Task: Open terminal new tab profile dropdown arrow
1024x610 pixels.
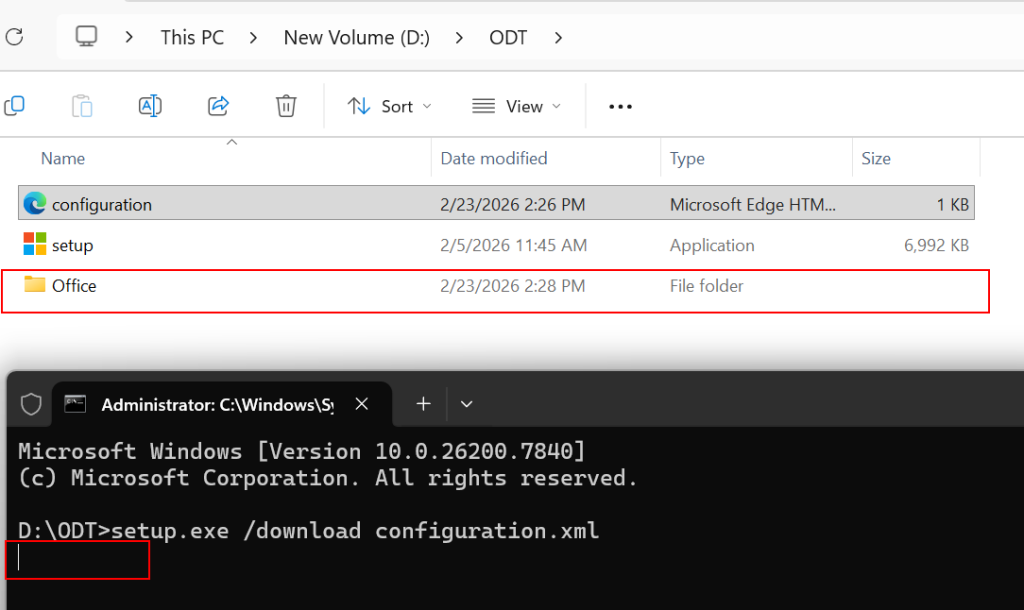Action: click(466, 404)
